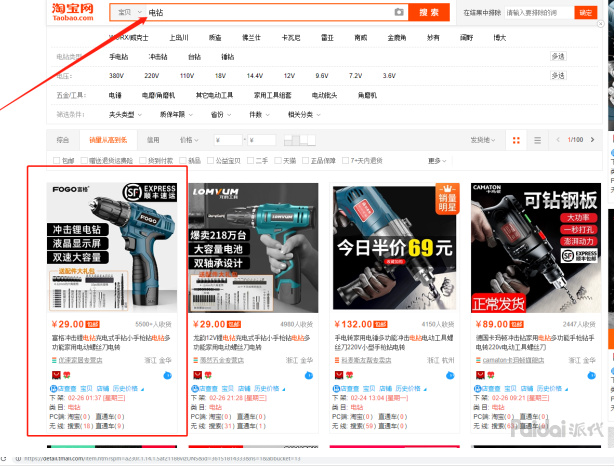Expand the 相关分类 dropdown

[304, 115]
